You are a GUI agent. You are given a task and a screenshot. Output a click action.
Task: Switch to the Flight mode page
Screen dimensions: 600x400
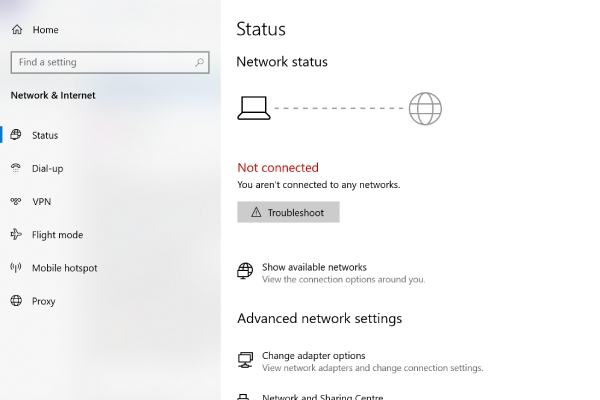click(x=57, y=235)
